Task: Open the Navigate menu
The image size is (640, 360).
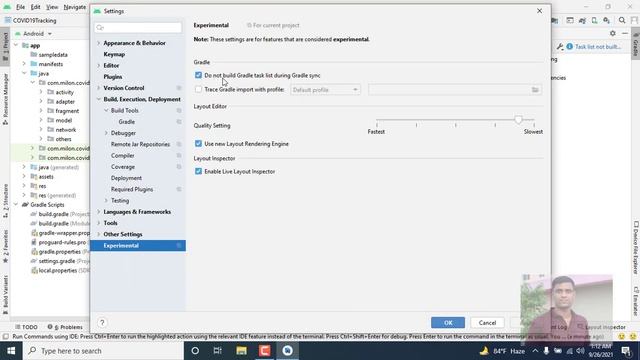Action: [75, 7]
